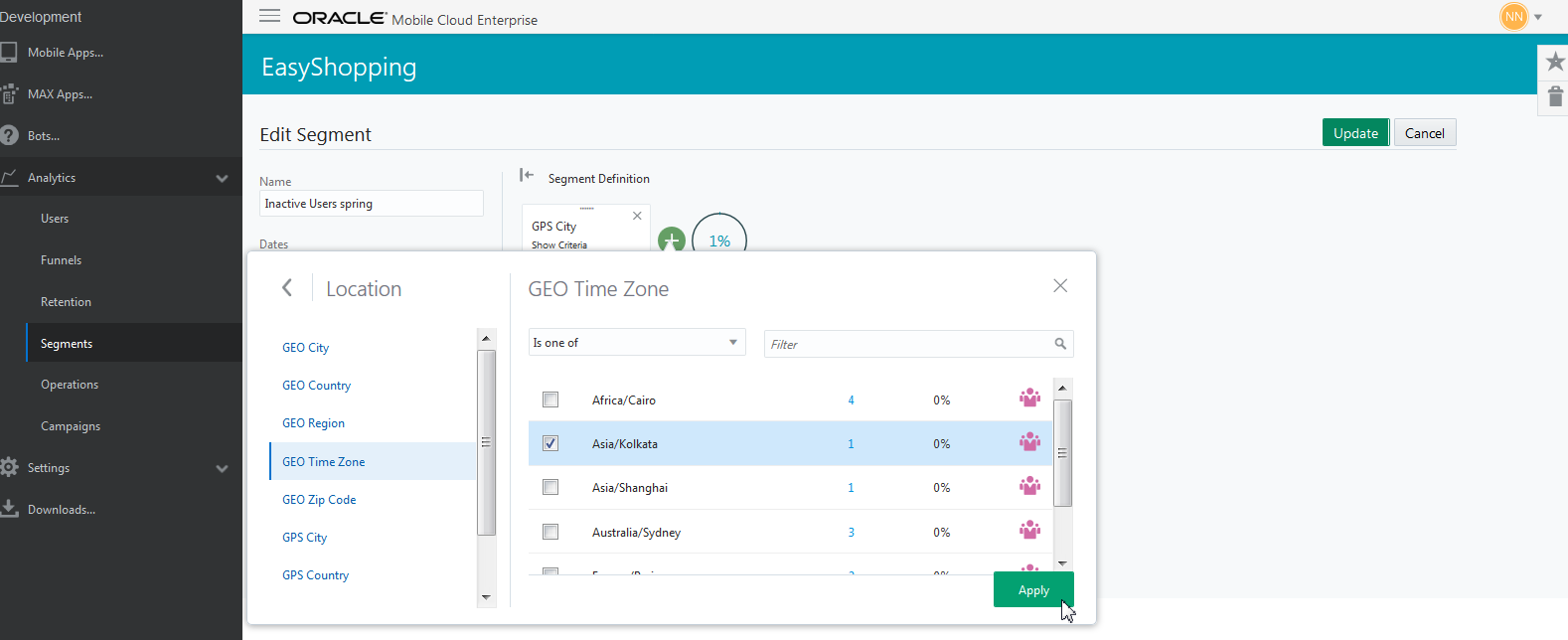The height and width of the screenshot is (640, 1568).
Task: Select GEO Region location criterion
Action: (x=313, y=423)
